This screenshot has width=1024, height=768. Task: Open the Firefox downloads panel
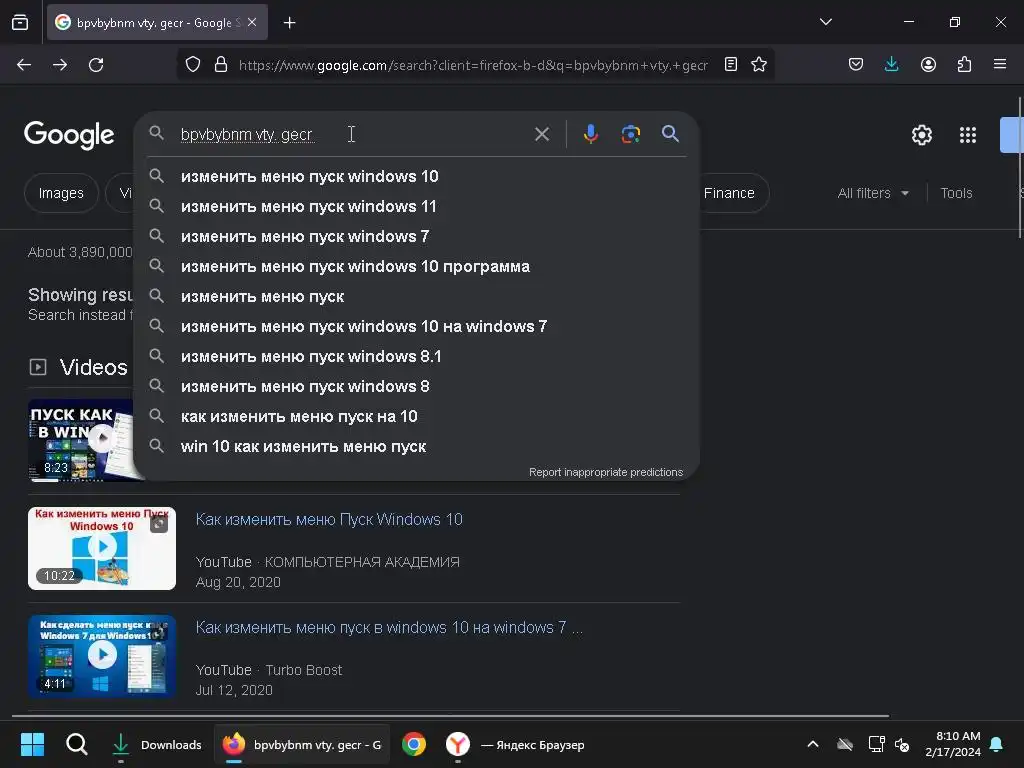pos(891,65)
